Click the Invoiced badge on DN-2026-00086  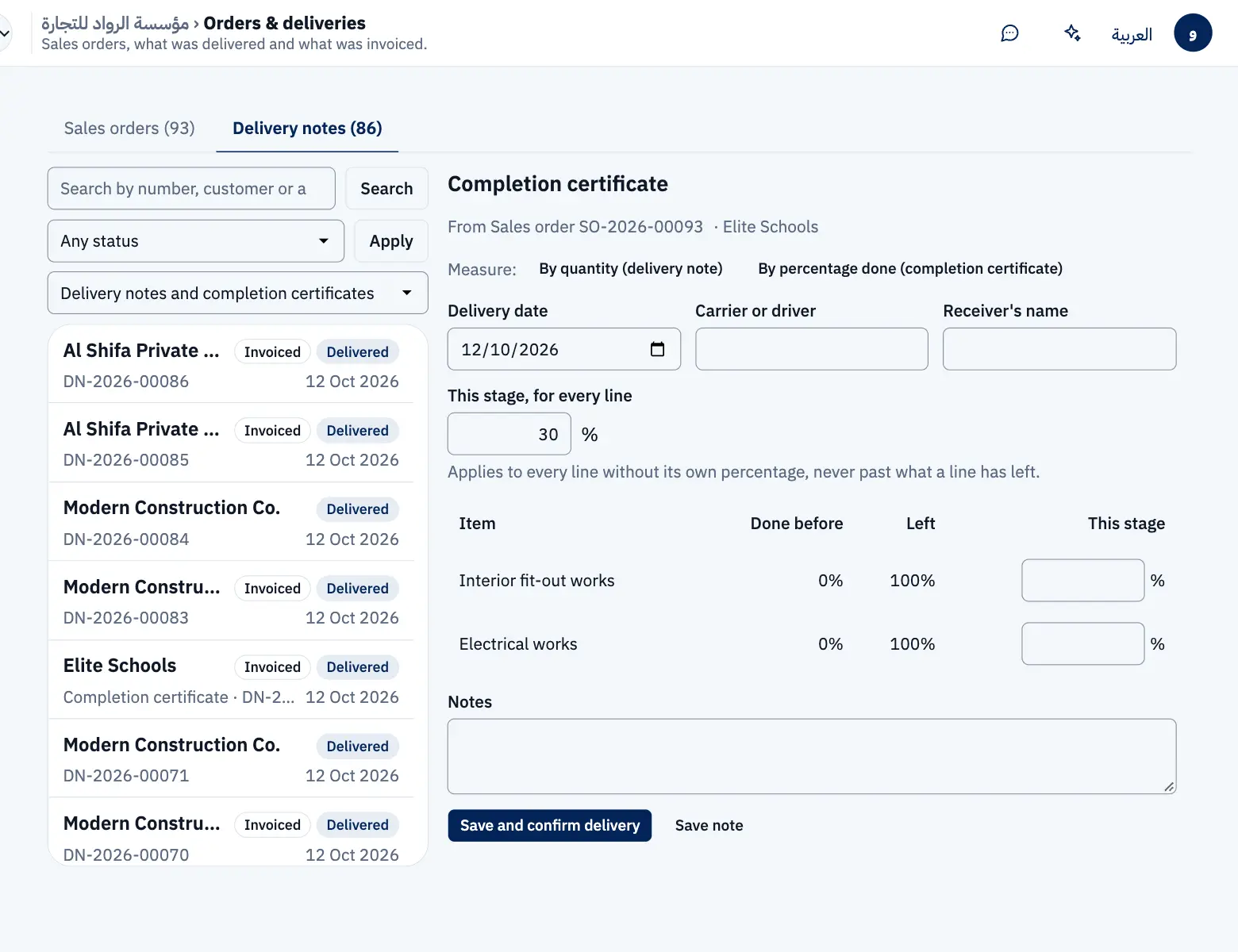272,352
